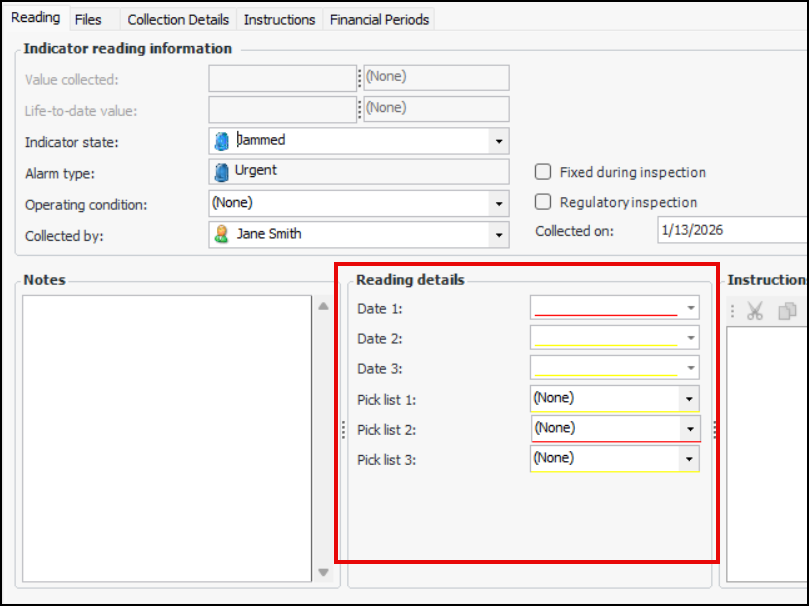Open the Collection Details tab
809x606 pixels.
pos(178,19)
